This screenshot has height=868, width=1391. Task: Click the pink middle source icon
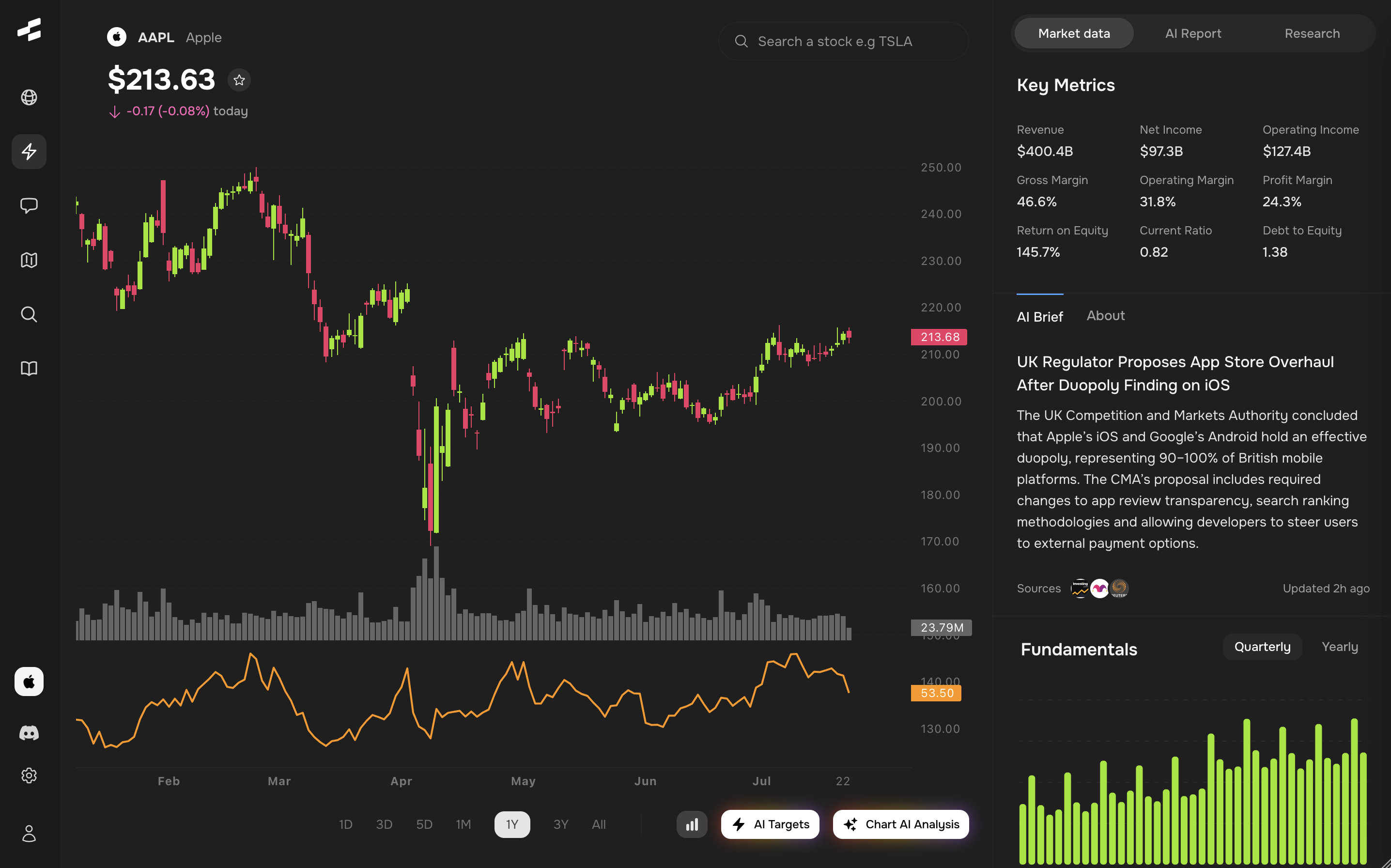1099,589
